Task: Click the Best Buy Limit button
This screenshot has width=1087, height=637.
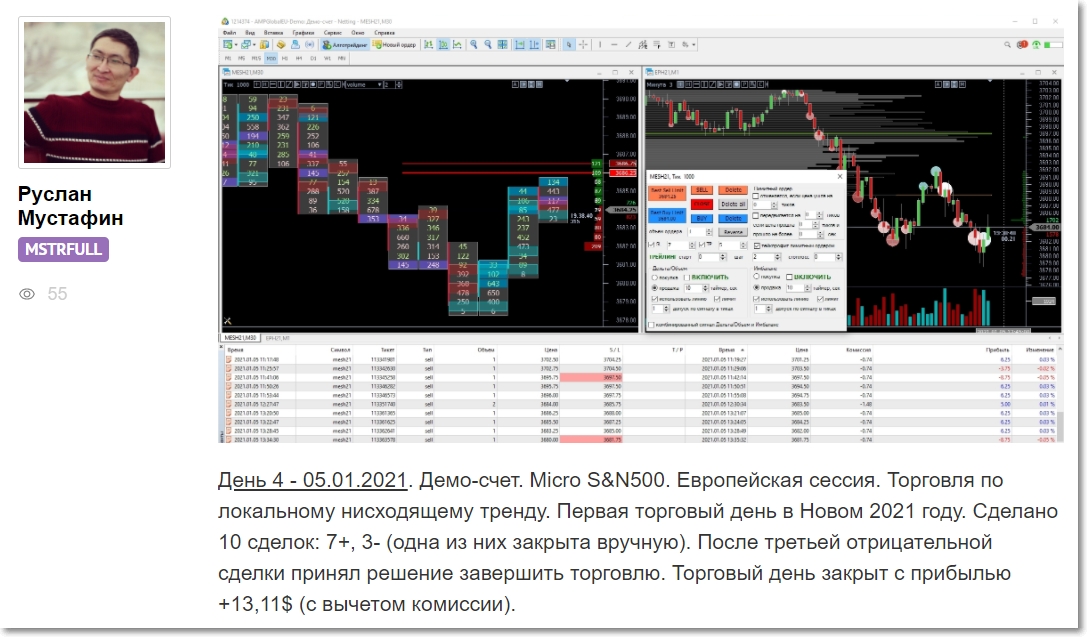Action: (x=668, y=216)
